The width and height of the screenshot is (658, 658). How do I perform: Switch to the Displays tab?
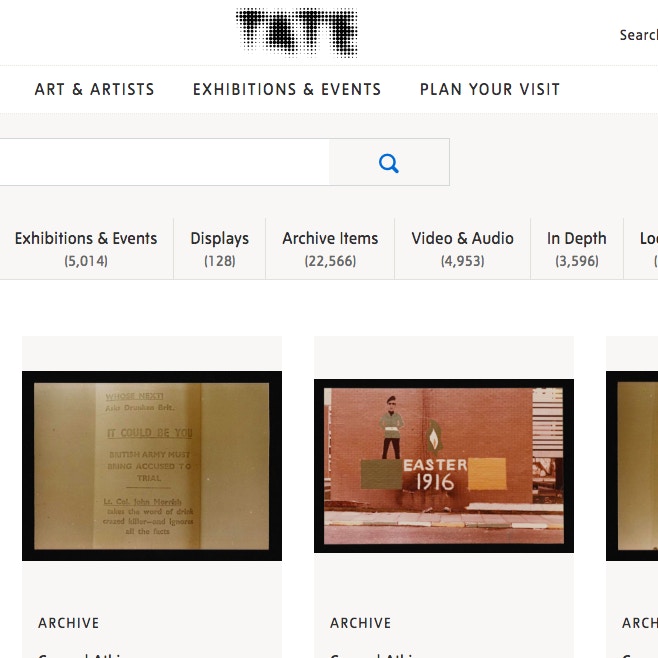pyautogui.click(x=219, y=248)
